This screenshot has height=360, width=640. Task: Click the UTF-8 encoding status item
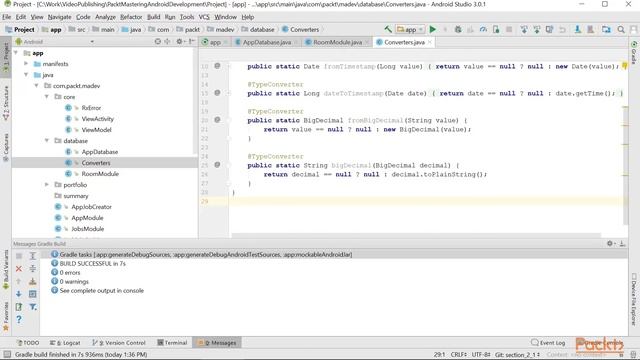click(481, 354)
